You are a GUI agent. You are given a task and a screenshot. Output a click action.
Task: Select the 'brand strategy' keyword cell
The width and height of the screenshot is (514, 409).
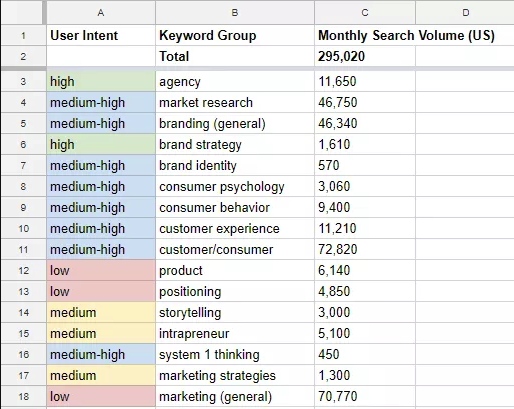click(235, 144)
